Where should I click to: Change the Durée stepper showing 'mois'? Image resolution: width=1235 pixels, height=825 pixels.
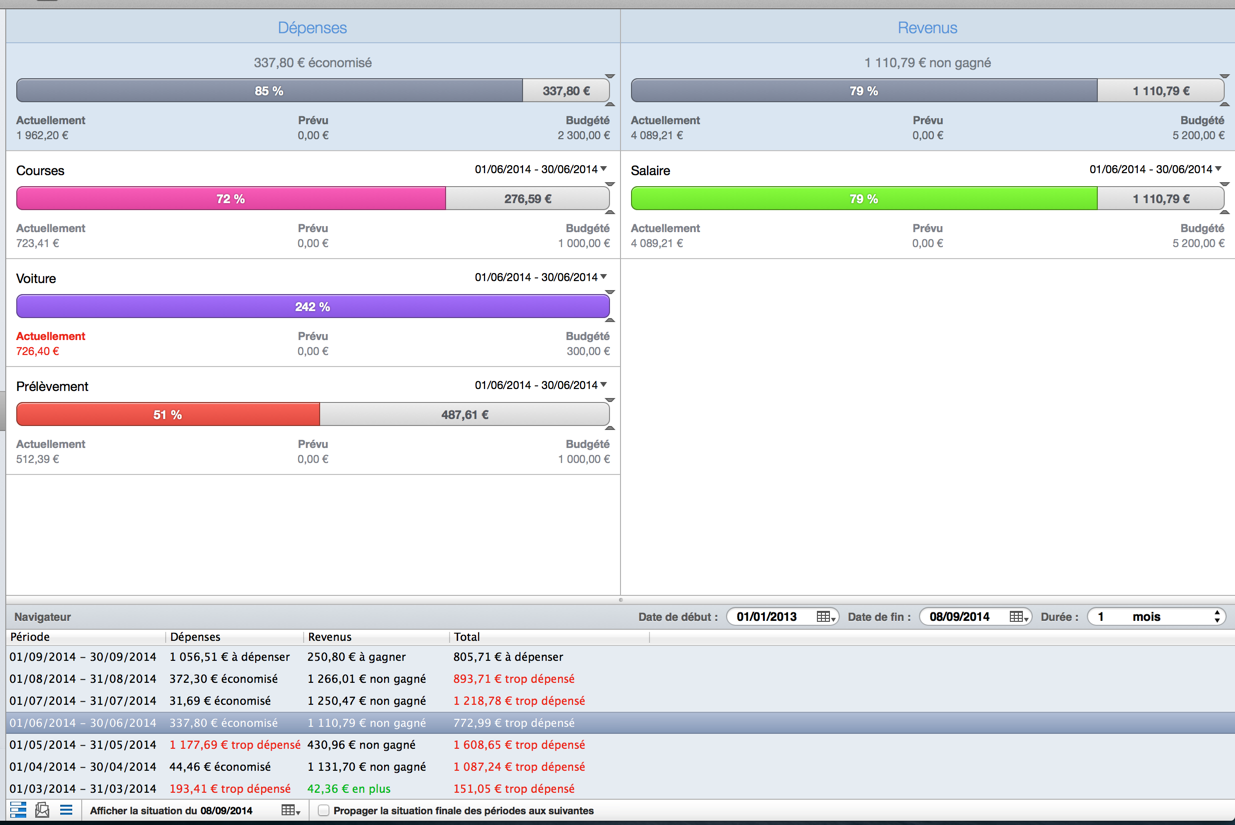coord(1217,617)
